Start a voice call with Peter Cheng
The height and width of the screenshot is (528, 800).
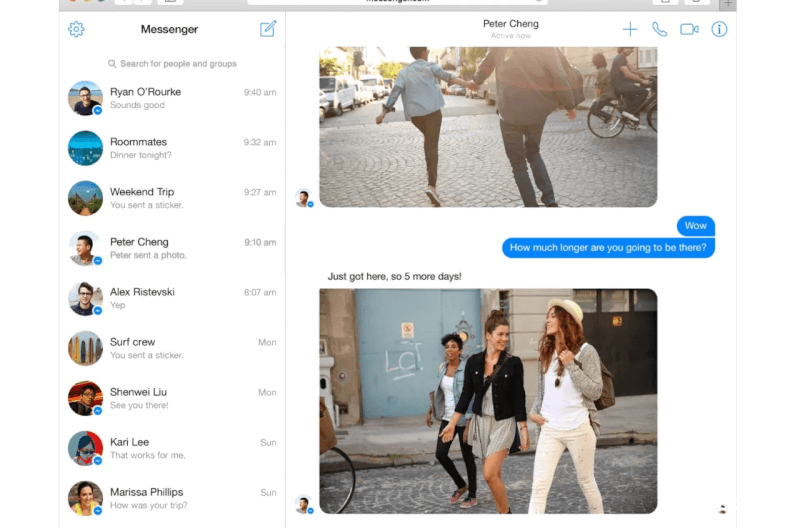point(659,29)
